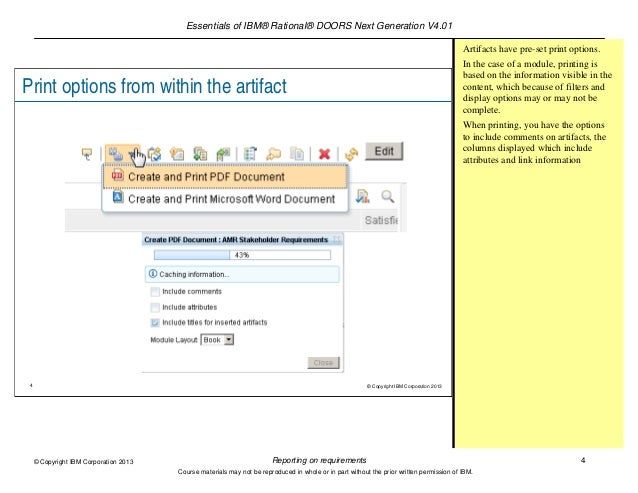
Task: Click the blue circular arrows with checkmark icon
Action: pyautogui.click(x=155, y=154)
